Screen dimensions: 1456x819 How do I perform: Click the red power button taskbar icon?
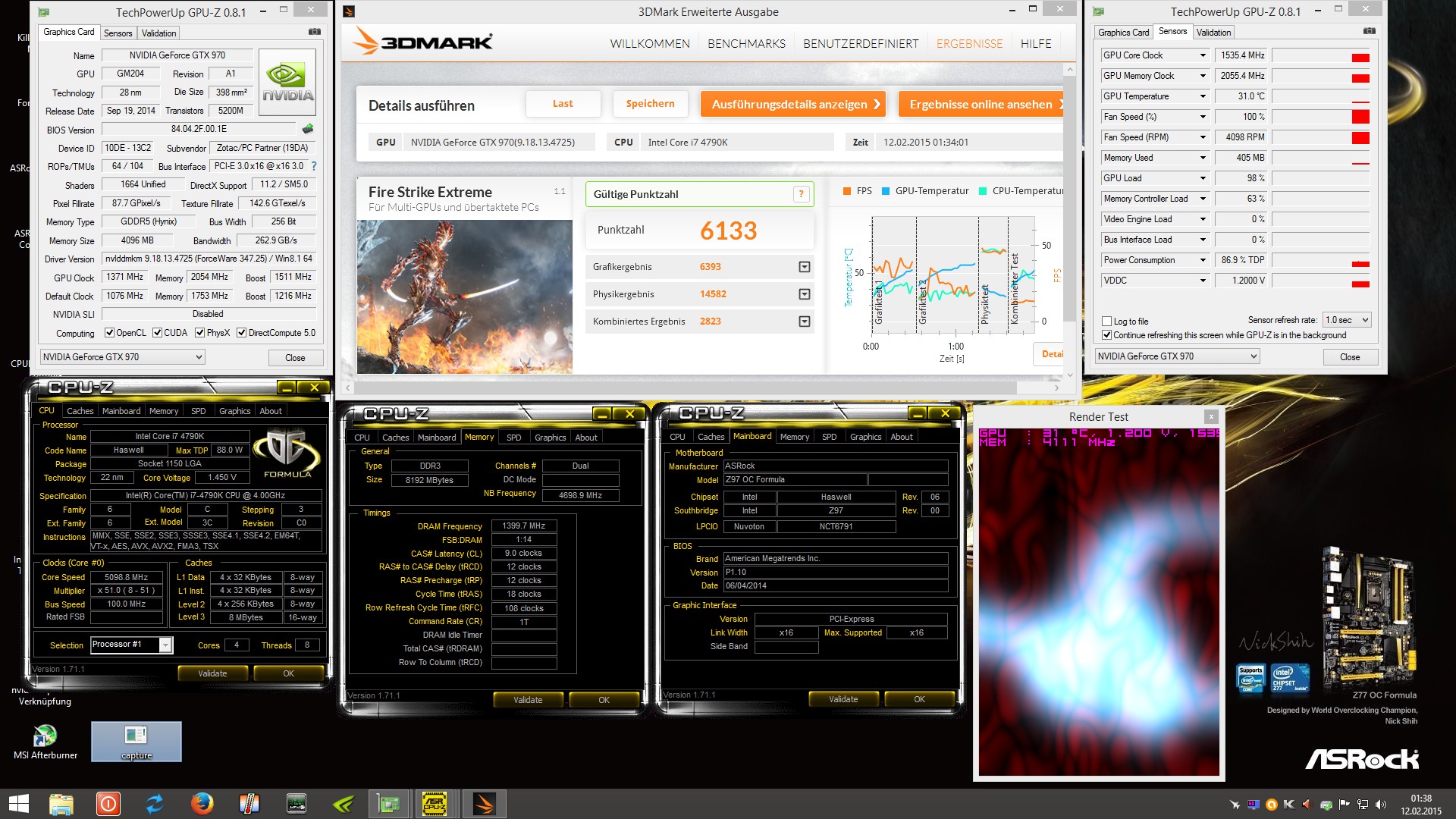tap(108, 804)
